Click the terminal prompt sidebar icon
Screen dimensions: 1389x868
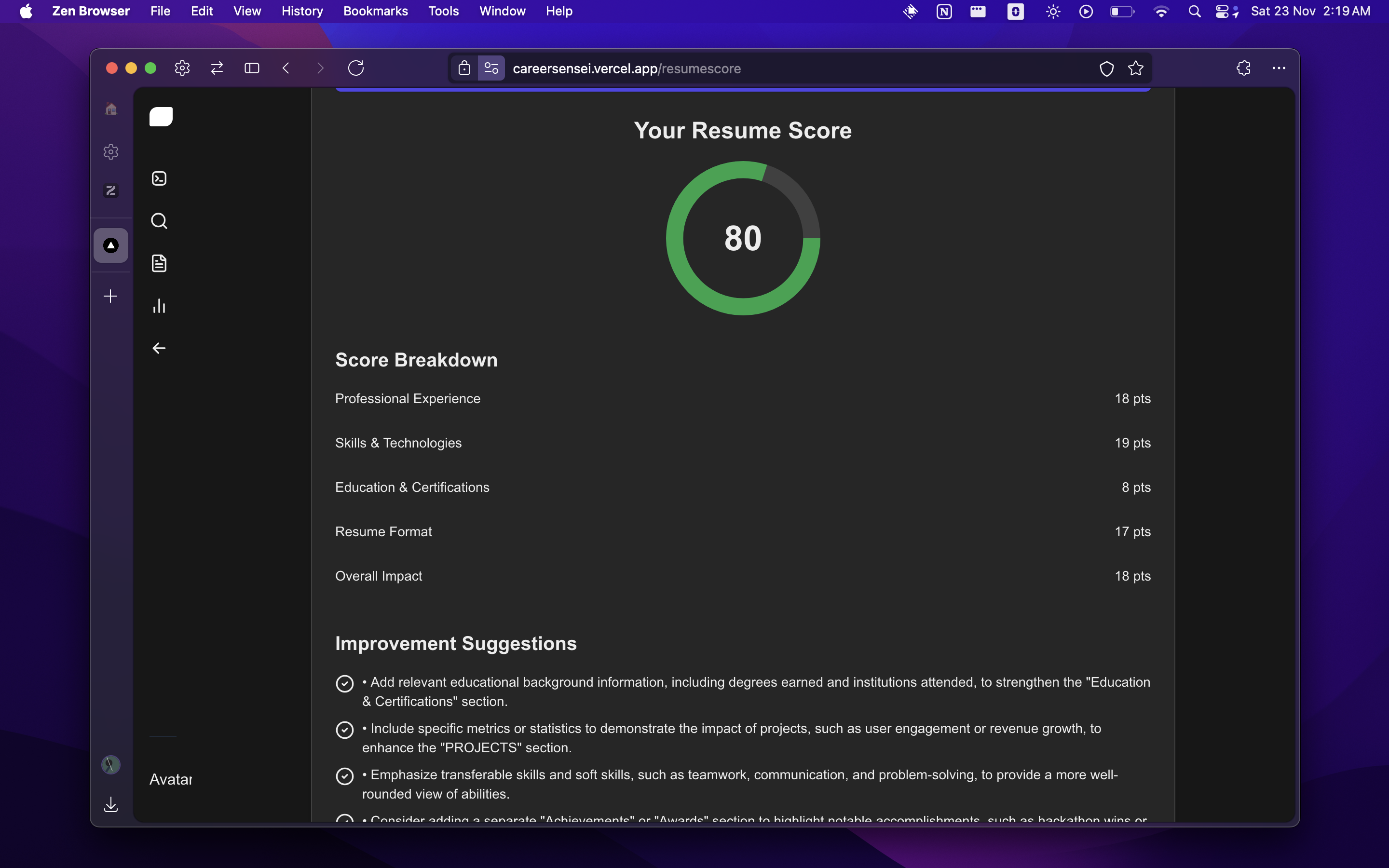pos(159,178)
